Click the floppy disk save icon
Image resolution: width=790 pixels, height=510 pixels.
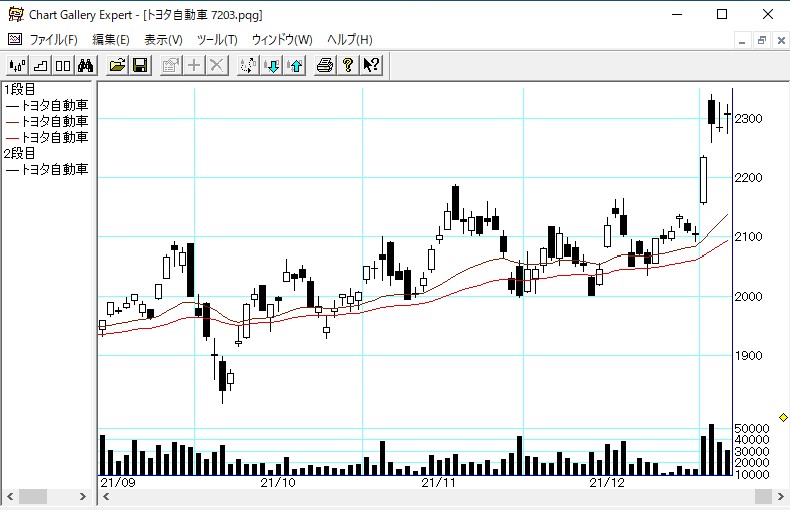140,66
